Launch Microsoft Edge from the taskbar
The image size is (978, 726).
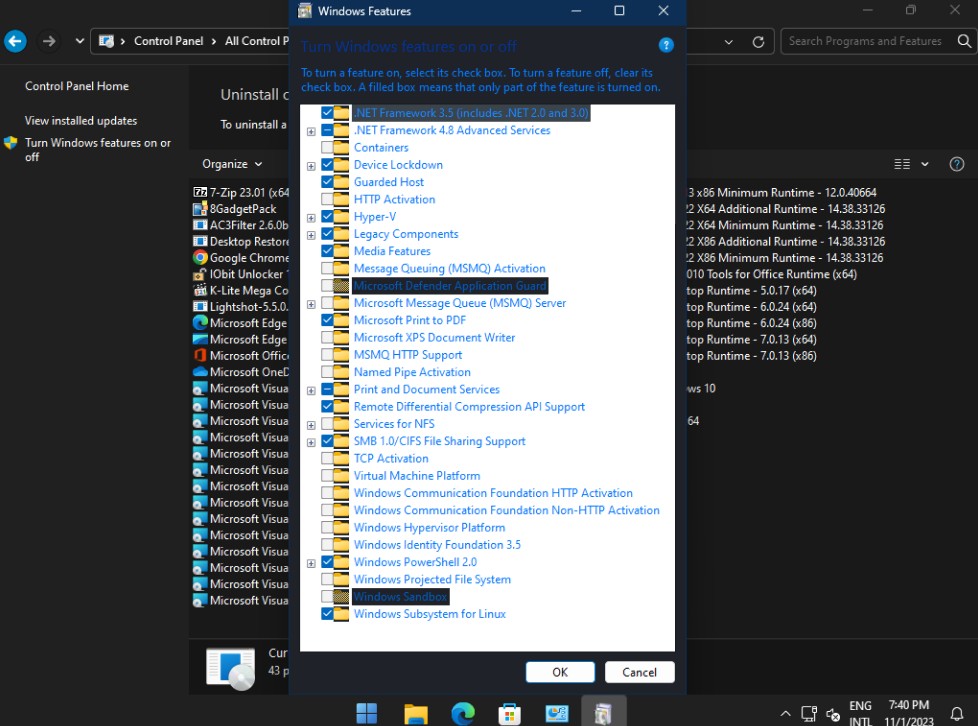(463, 713)
